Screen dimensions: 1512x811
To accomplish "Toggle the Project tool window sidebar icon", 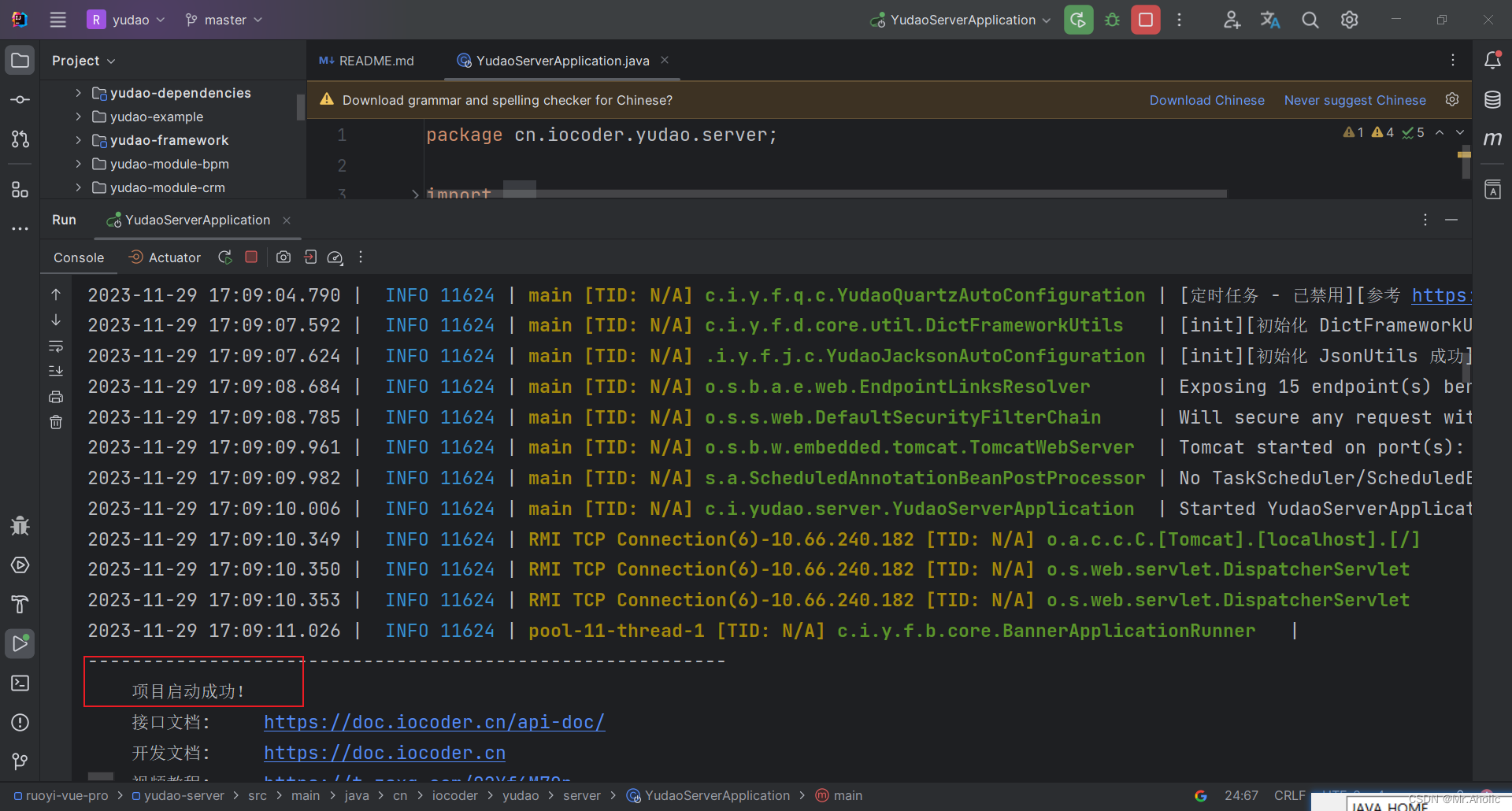I will [x=20, y=59].
